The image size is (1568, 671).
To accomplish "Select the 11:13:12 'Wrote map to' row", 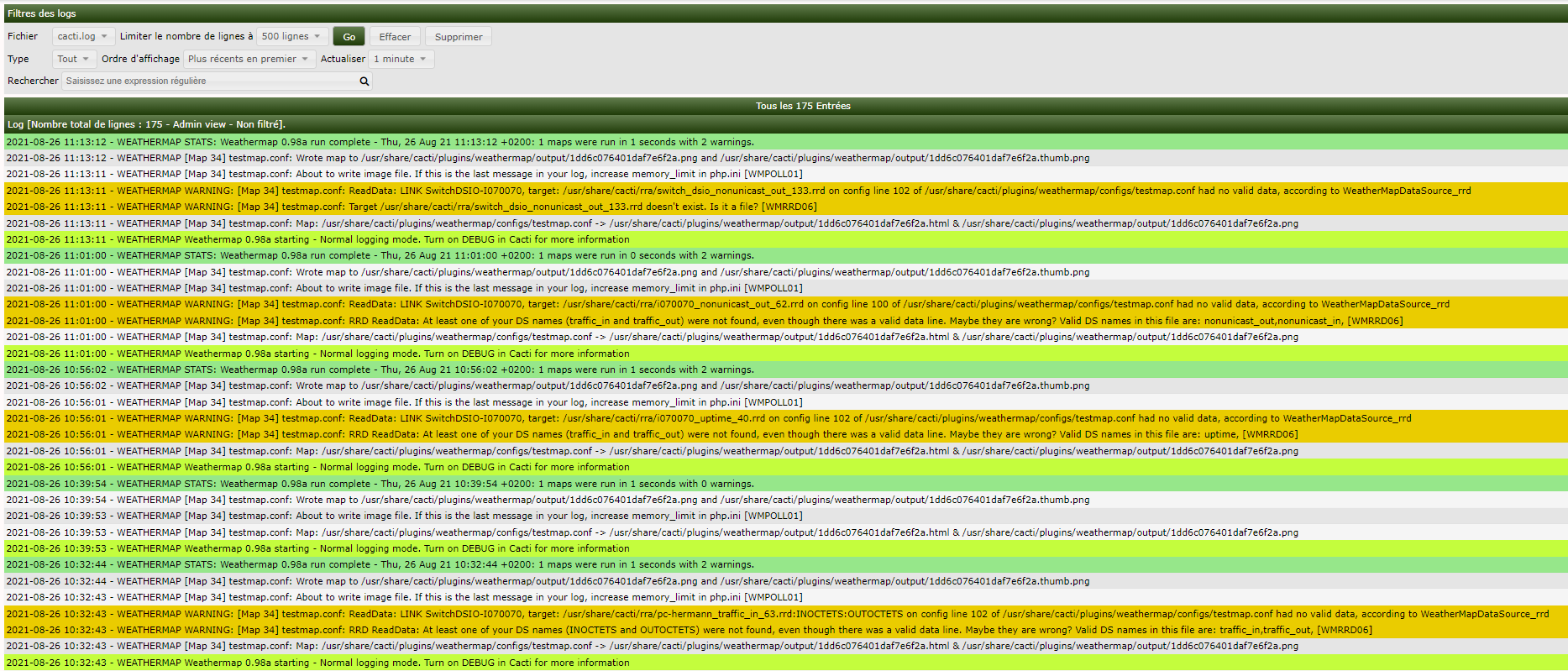I will pos(785,158).
